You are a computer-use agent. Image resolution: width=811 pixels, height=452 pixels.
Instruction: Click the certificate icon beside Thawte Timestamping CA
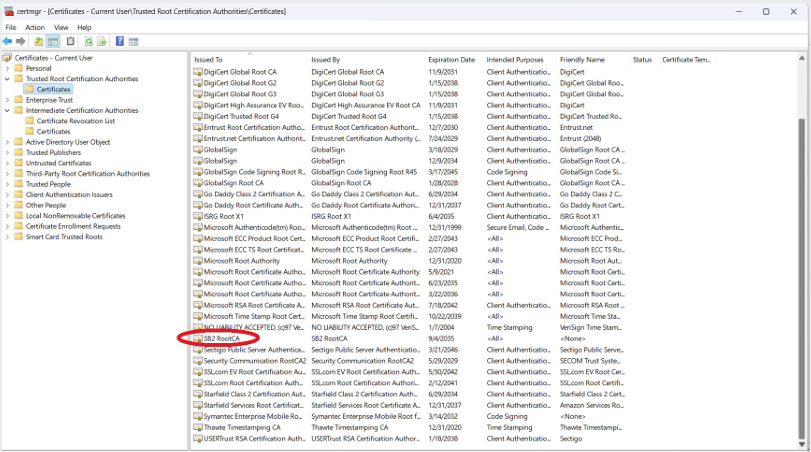[x=198, y=428]
